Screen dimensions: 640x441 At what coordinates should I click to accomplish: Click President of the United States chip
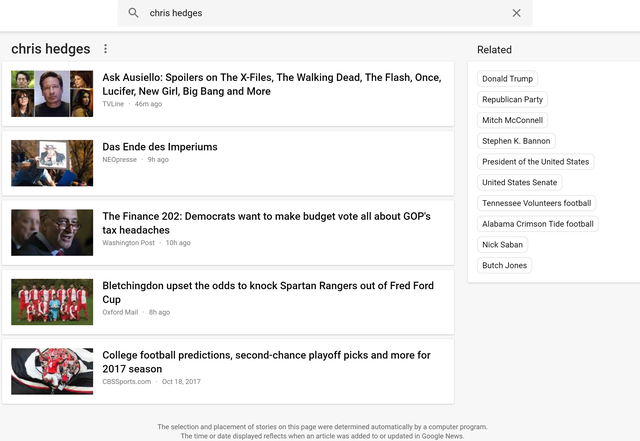[536, 162]
